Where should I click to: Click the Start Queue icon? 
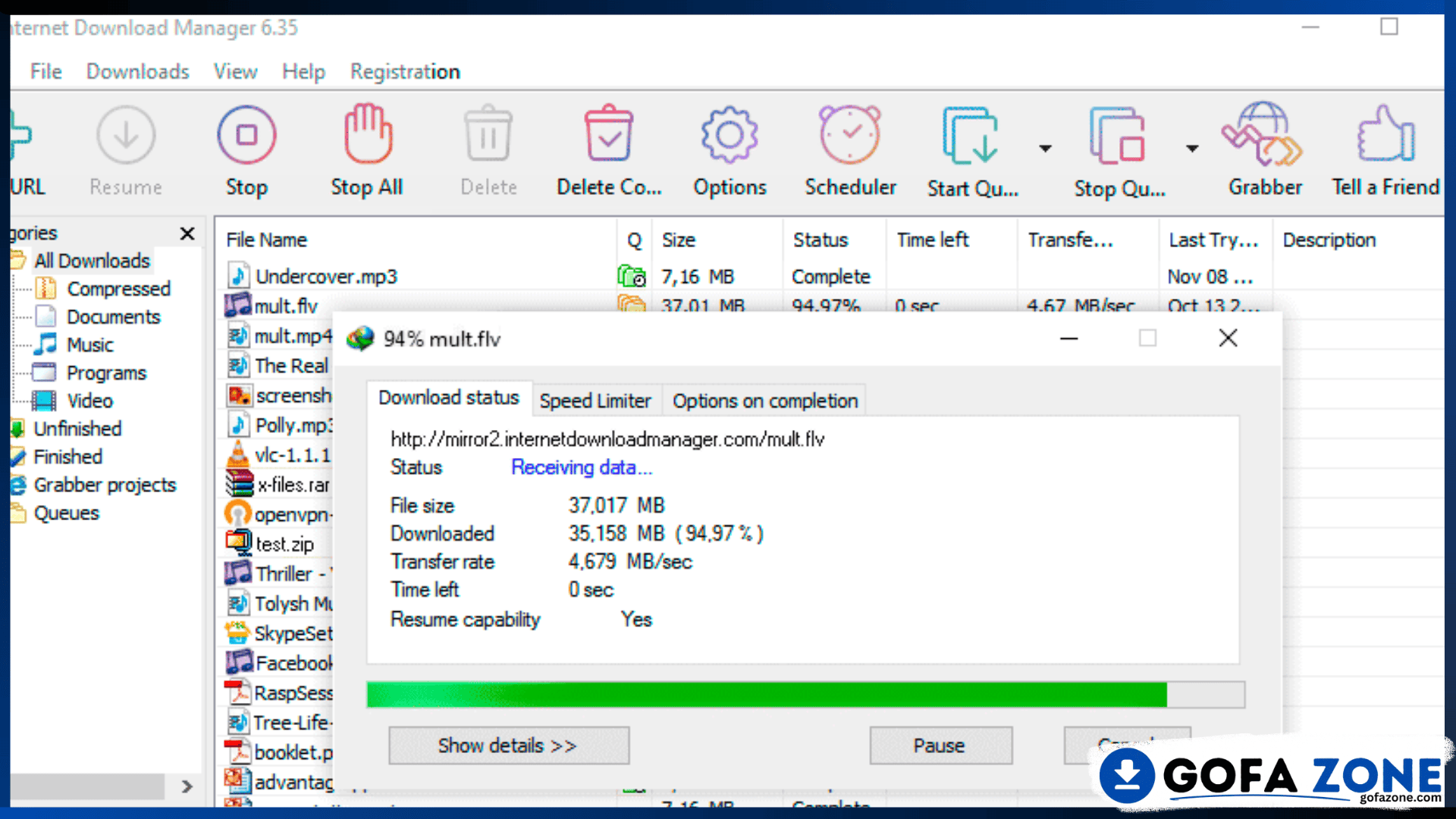click(x=971, y=136)
